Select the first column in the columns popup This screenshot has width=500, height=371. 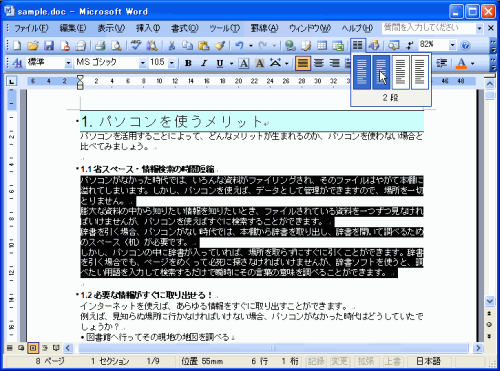pyautogui.click(x=362, y=72)
